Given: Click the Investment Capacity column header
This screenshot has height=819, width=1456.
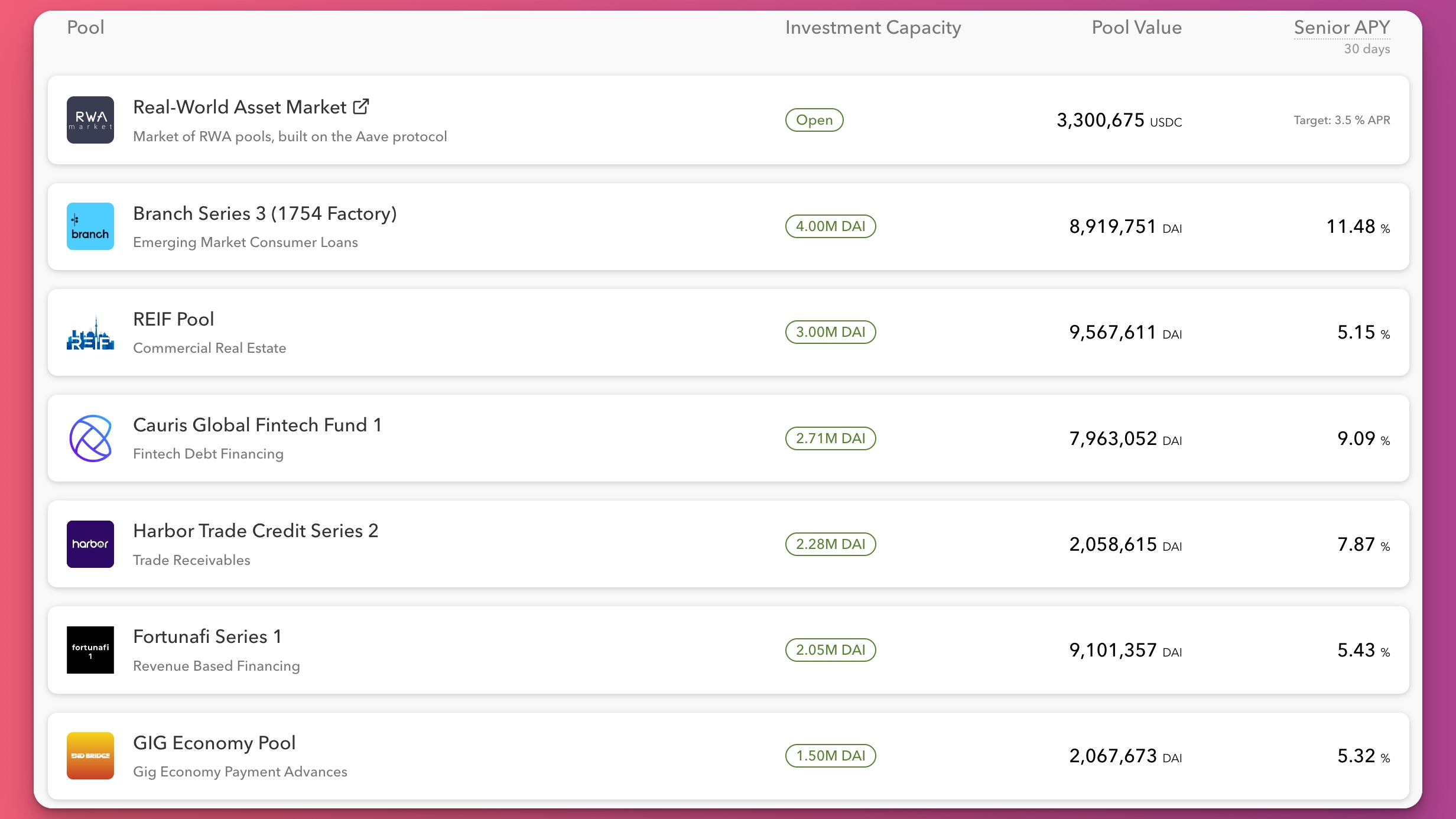Looking at the screenshot, I should tap(873, 28).
